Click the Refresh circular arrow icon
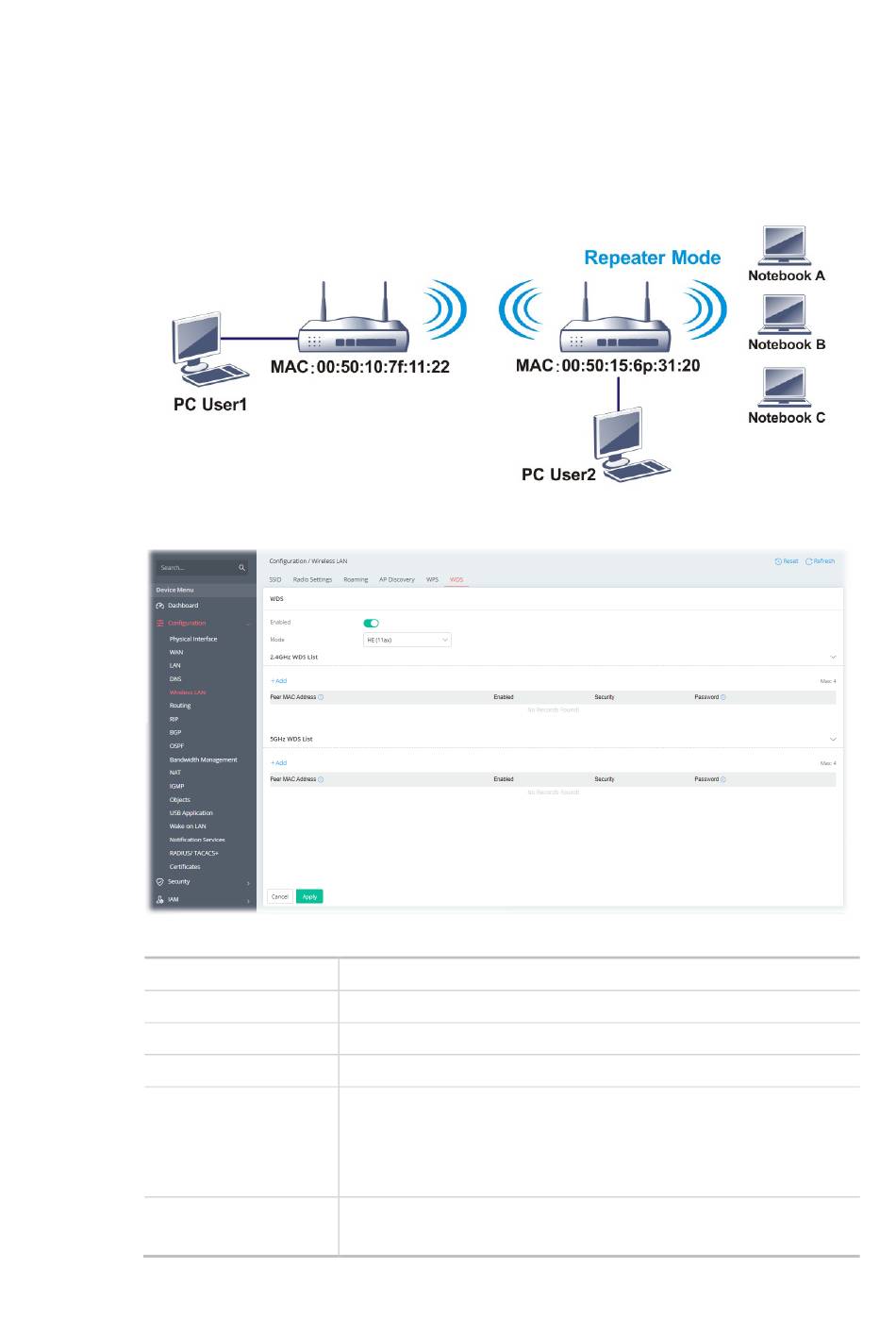896x1318 pixels. [809, 561]
